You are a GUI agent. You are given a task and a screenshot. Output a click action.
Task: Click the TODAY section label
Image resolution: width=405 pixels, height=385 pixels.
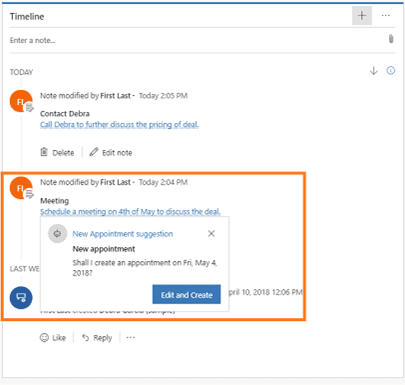21,72
